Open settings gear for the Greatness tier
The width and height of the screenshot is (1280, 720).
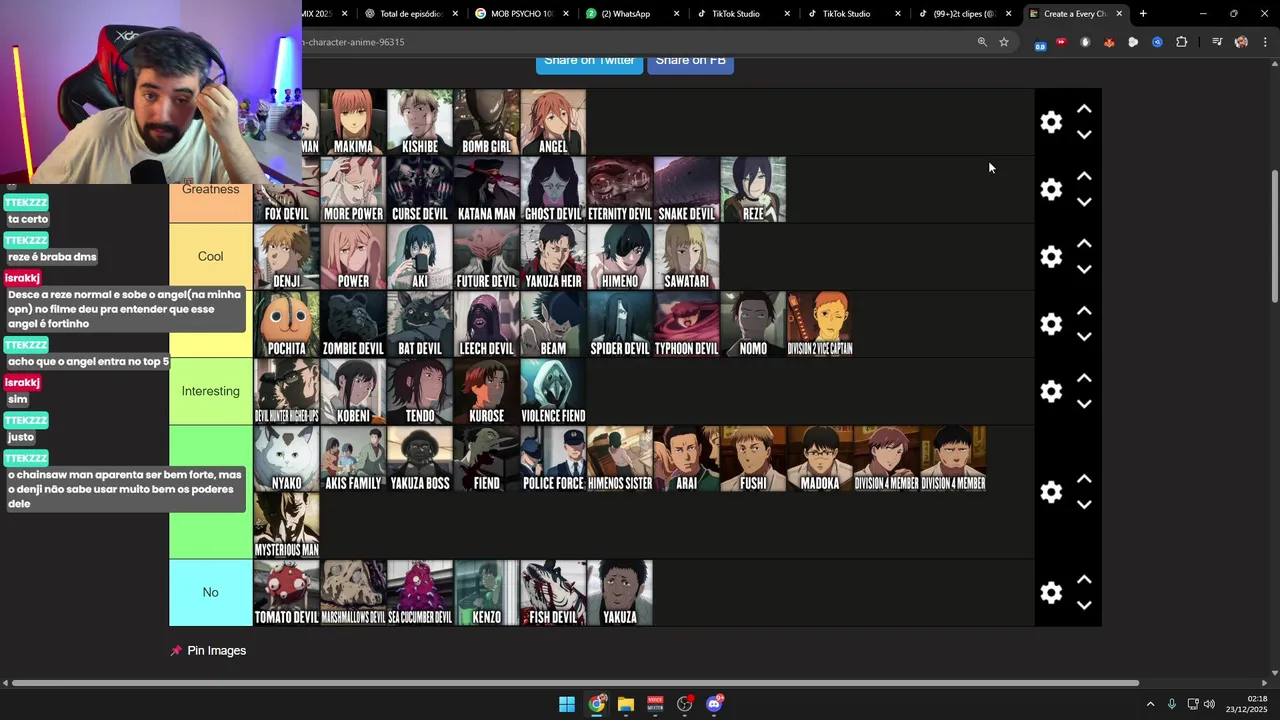1051,189
